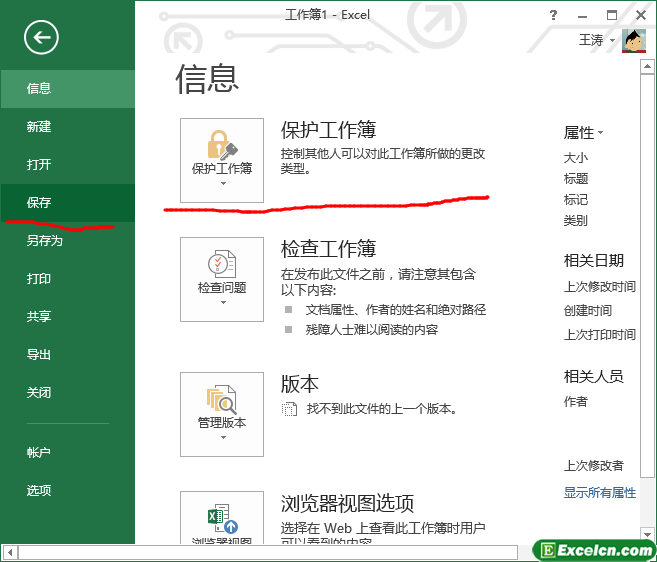Choose 共享 from the left menu
This screenshot has height=562, width=657.
(39, 316)
